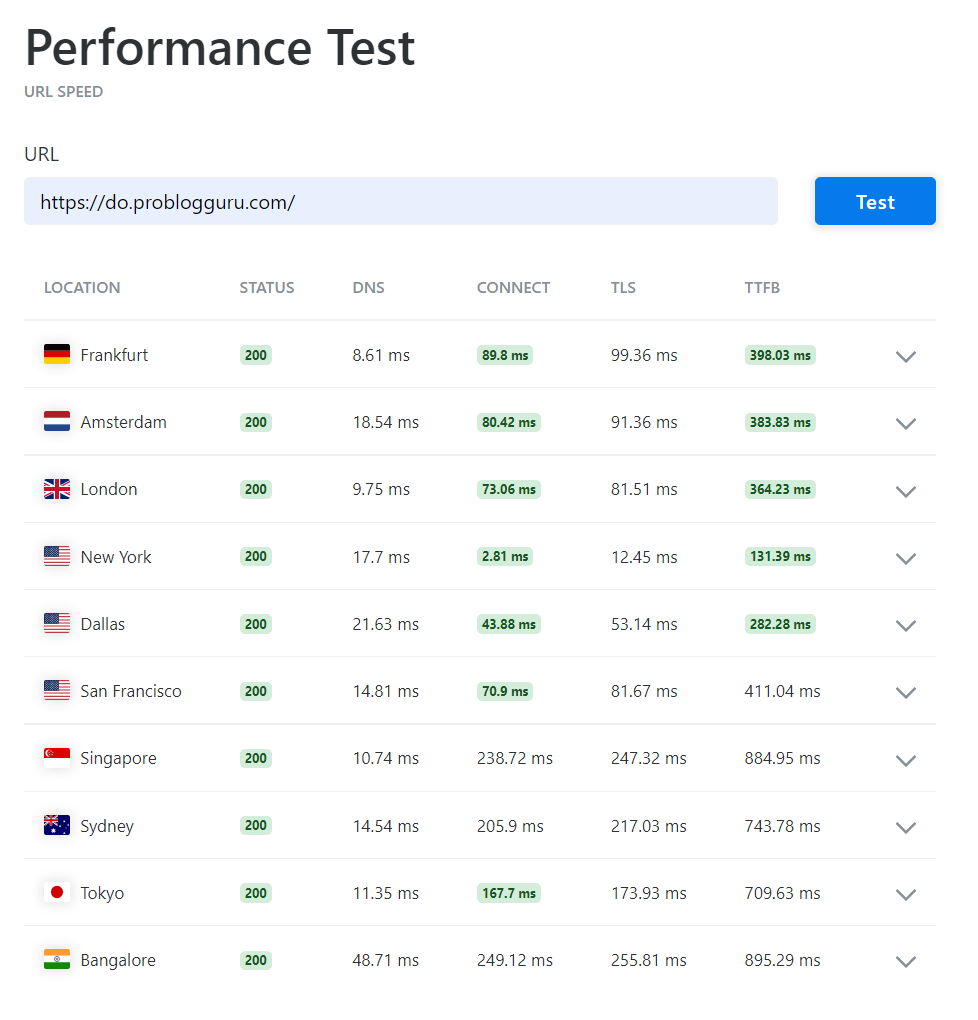Click the Japan flag icon for Tokyo

coord(57,892)
